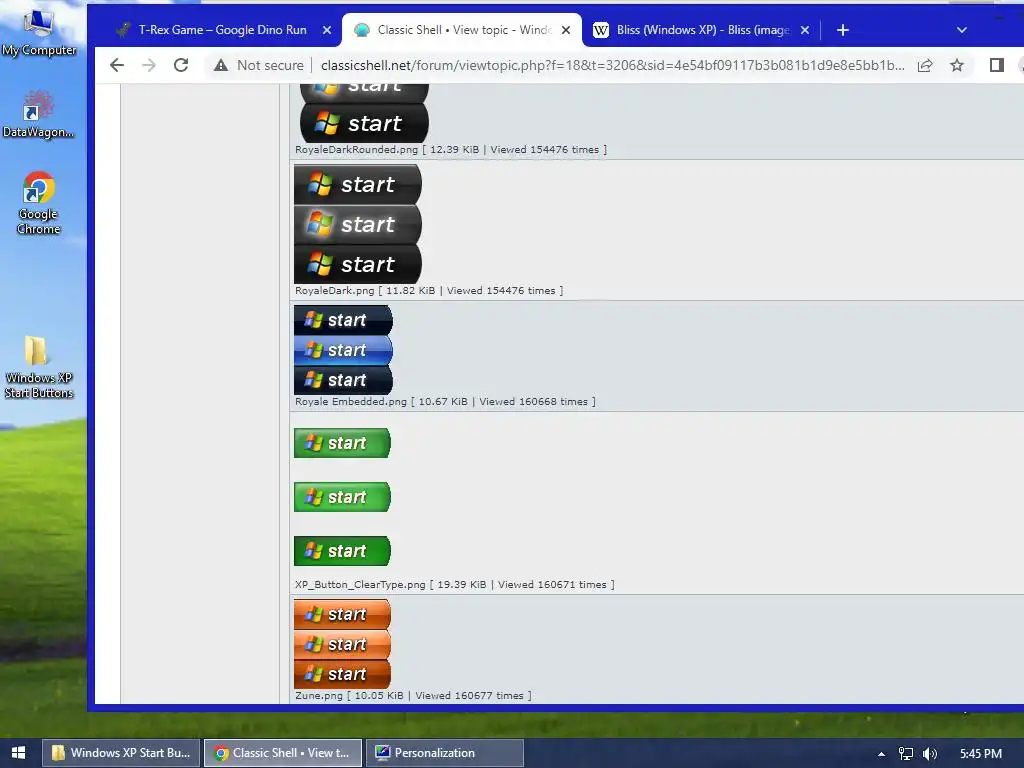Image resolution: width=1024 pixels, height=768 pixels.
Task: Click the Zune.png orange start button image
Action: click(x=342, y=644)
